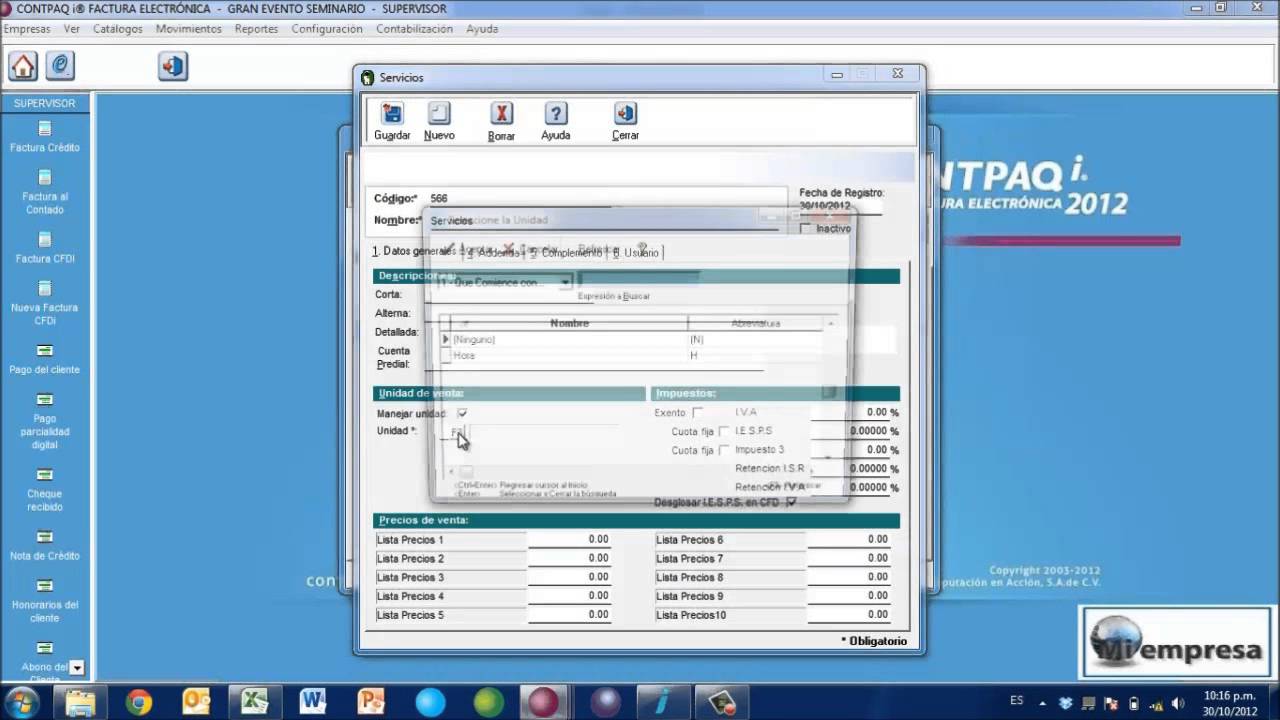1280x720 pixels.
Task: Open Ayuda help in Servicios toolbar
Action: click(556, 122)
